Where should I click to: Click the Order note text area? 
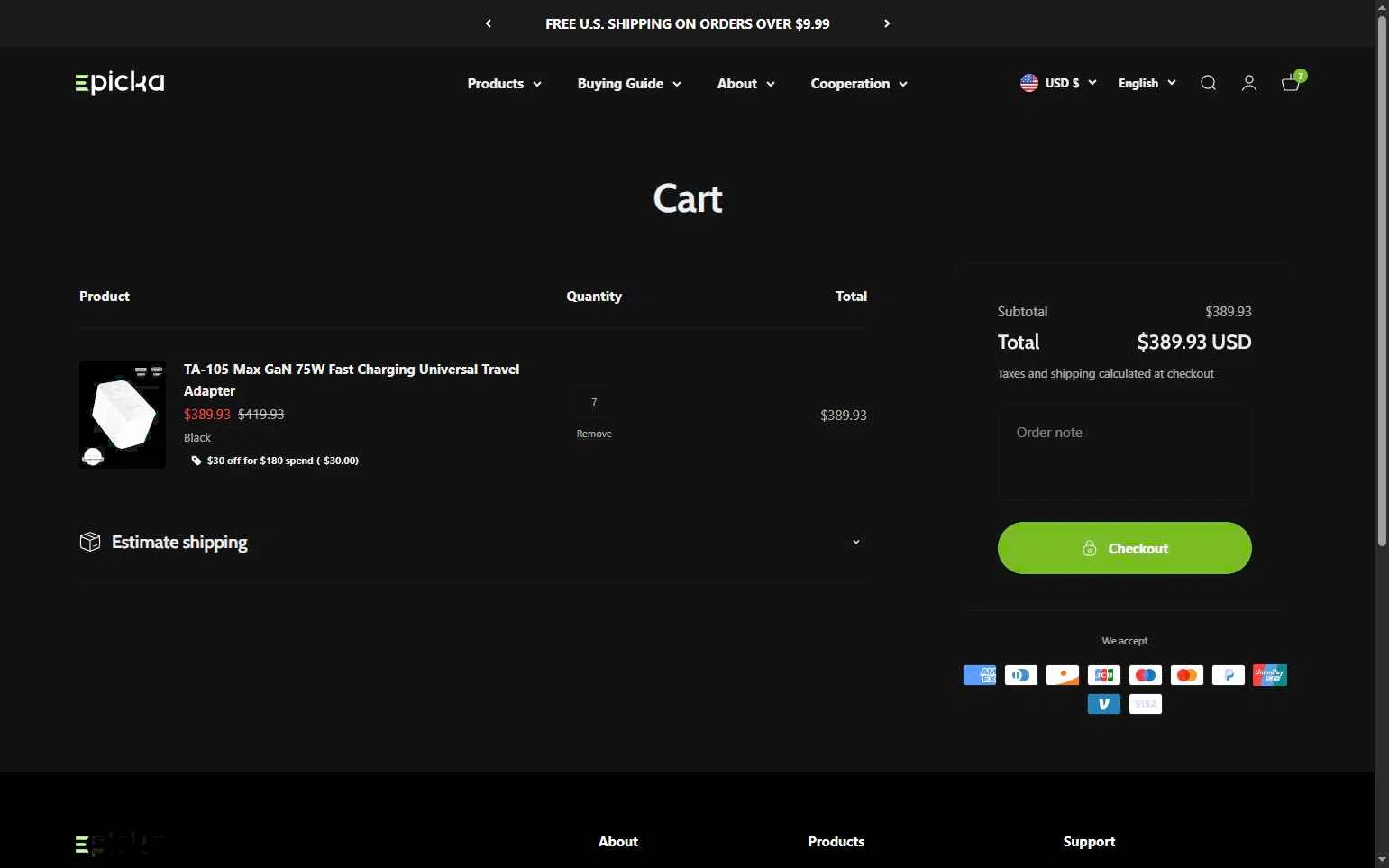[1125, 453]
